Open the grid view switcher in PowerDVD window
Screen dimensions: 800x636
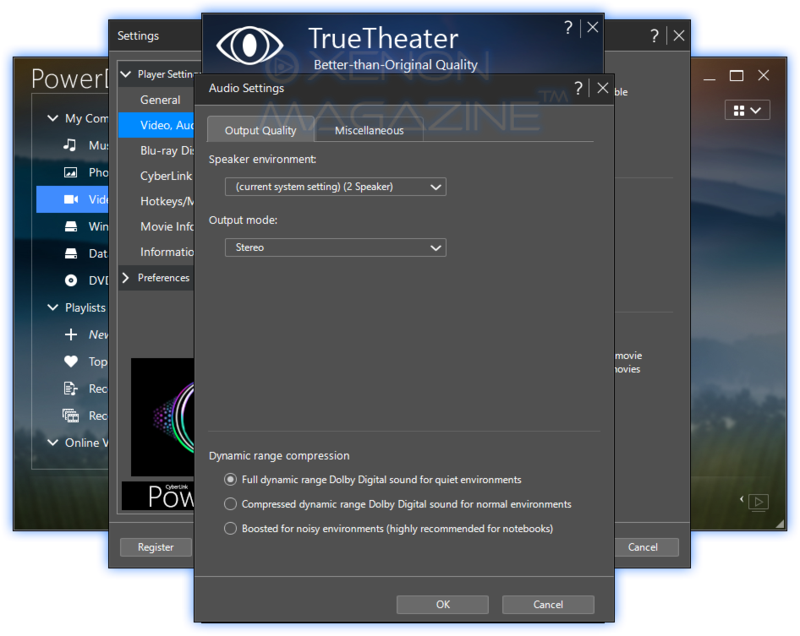(x=747, y=110)
